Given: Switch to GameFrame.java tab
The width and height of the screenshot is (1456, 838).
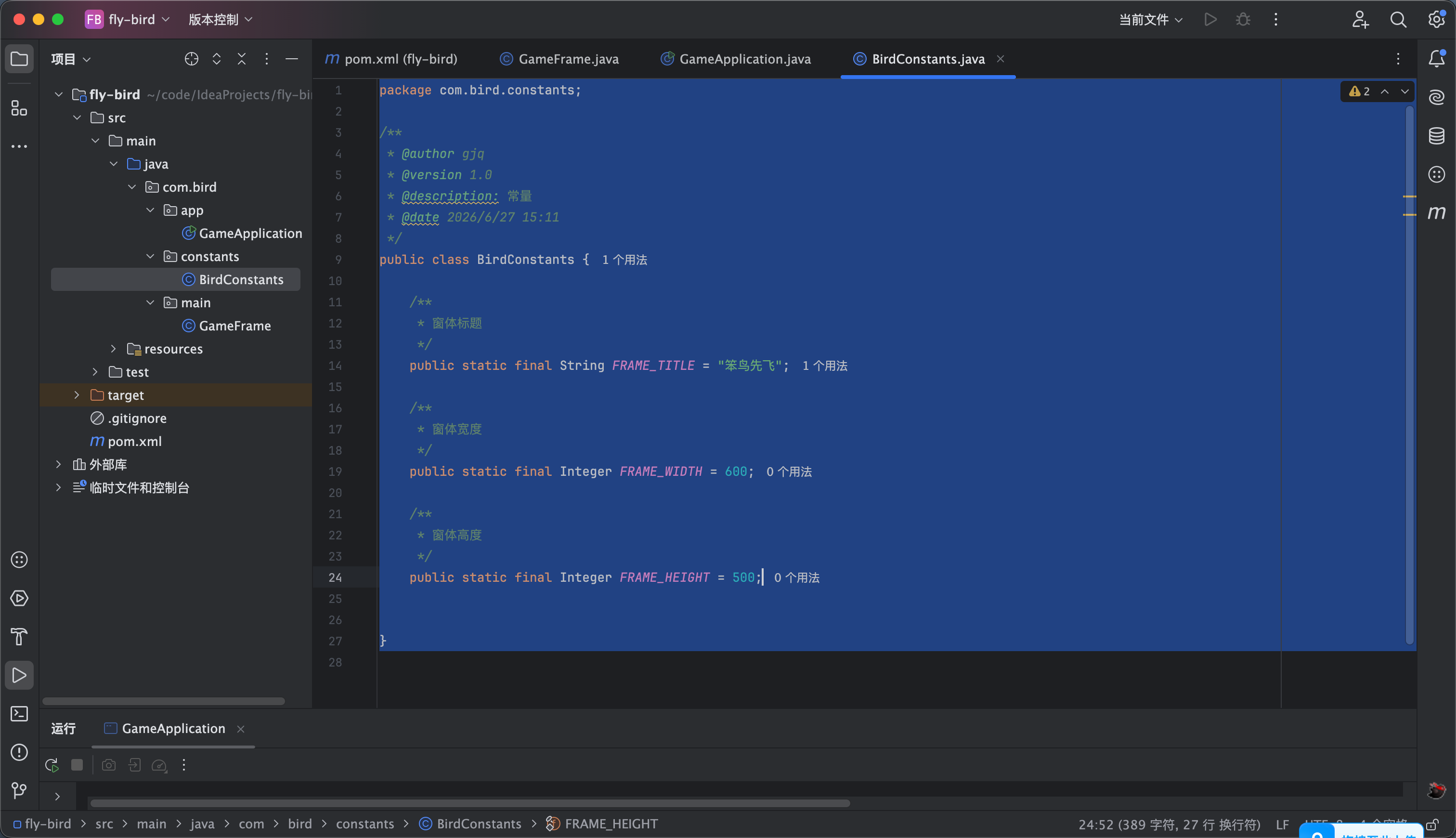Looking at the screenshot, I should 559,59.
